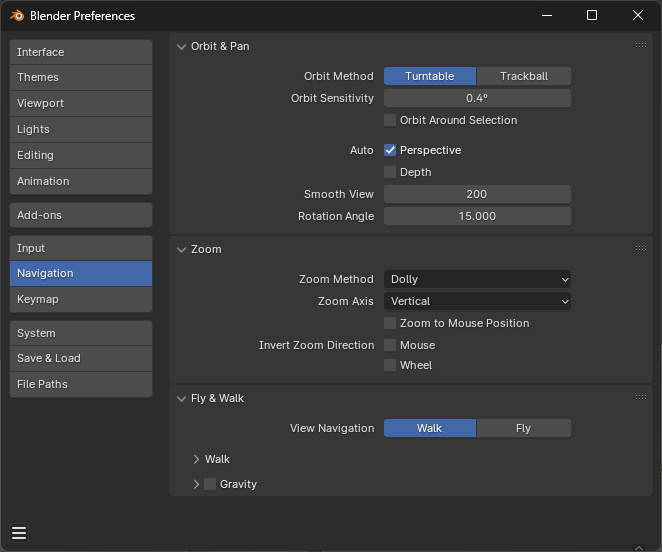The image size is (662, 552).
Task: Open the Keymap preferences tab
Action: click(x=81, y=299)
